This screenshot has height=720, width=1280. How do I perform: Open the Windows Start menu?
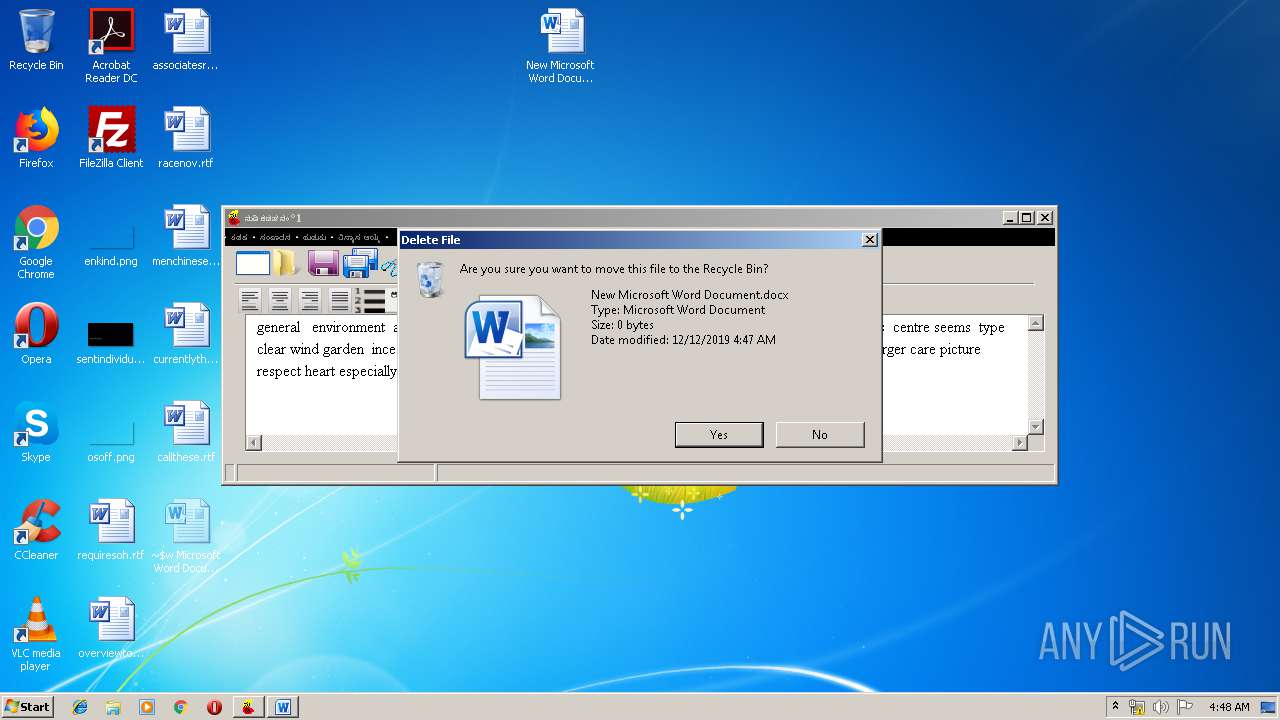[27, 707]
